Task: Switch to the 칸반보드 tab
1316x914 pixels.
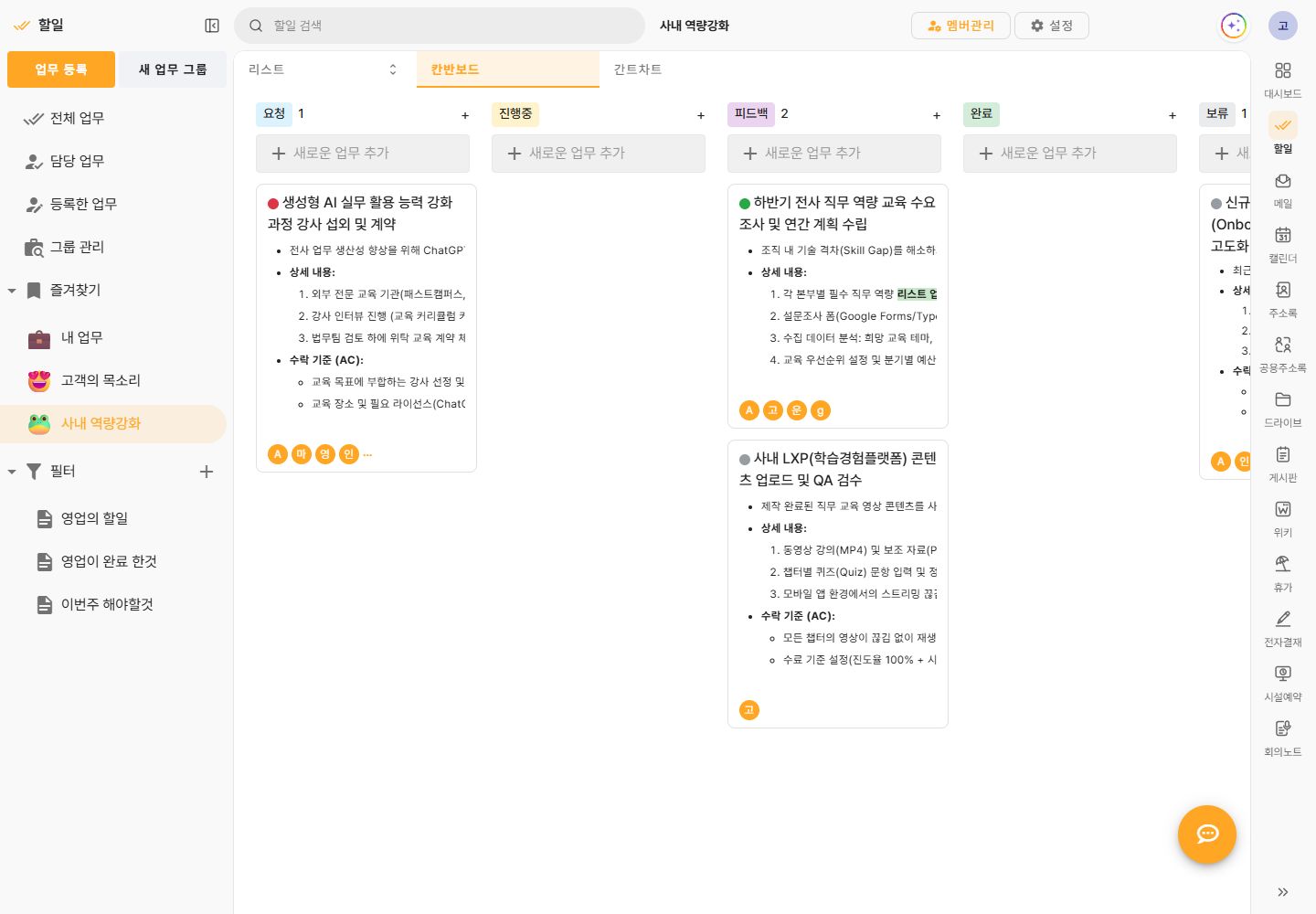Action: point(508,69)
